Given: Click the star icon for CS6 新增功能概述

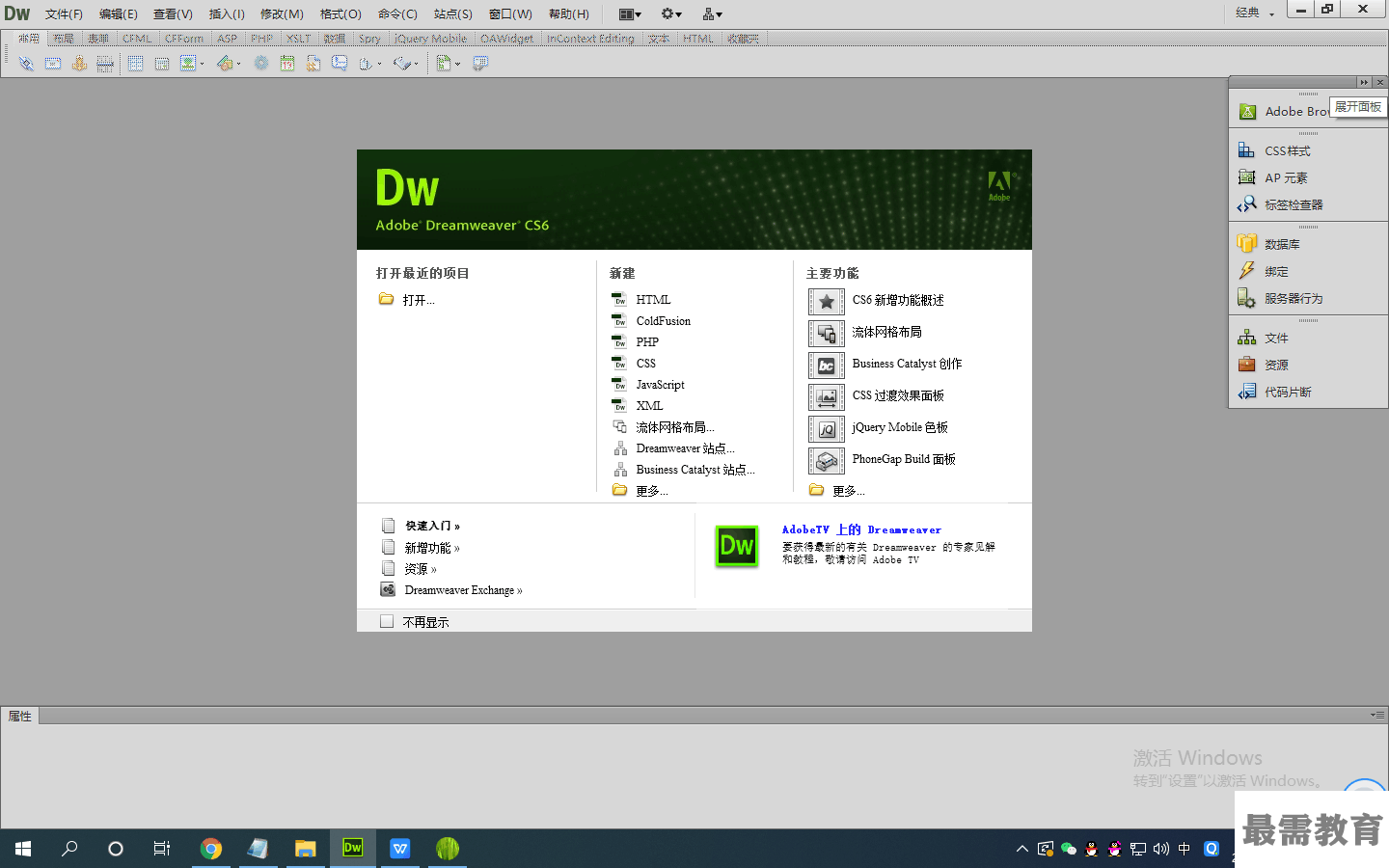Looking at the screenshot, I should click(x=827, y=301).
